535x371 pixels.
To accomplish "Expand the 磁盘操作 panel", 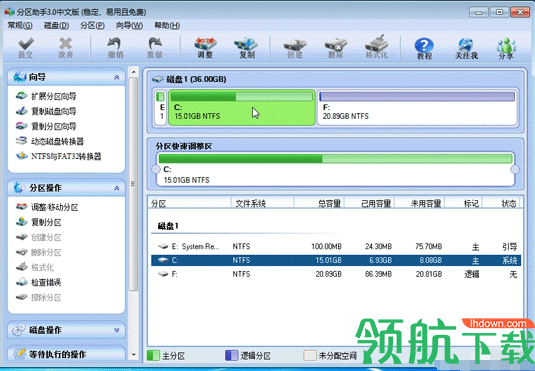I will pyautogui.click(x=116, y=330).
